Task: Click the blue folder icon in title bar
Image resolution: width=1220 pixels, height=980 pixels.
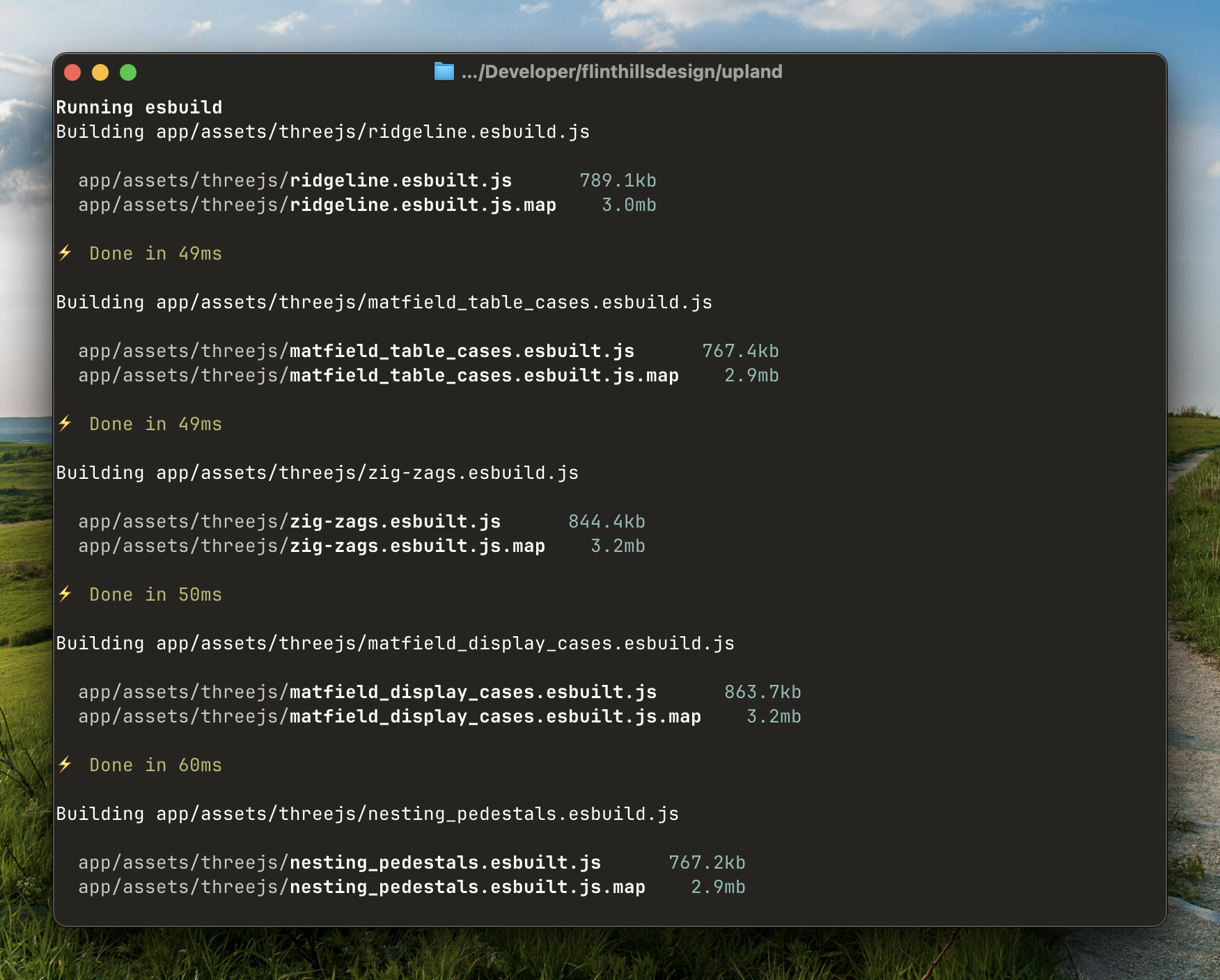Action: click(x=444, y=72)
